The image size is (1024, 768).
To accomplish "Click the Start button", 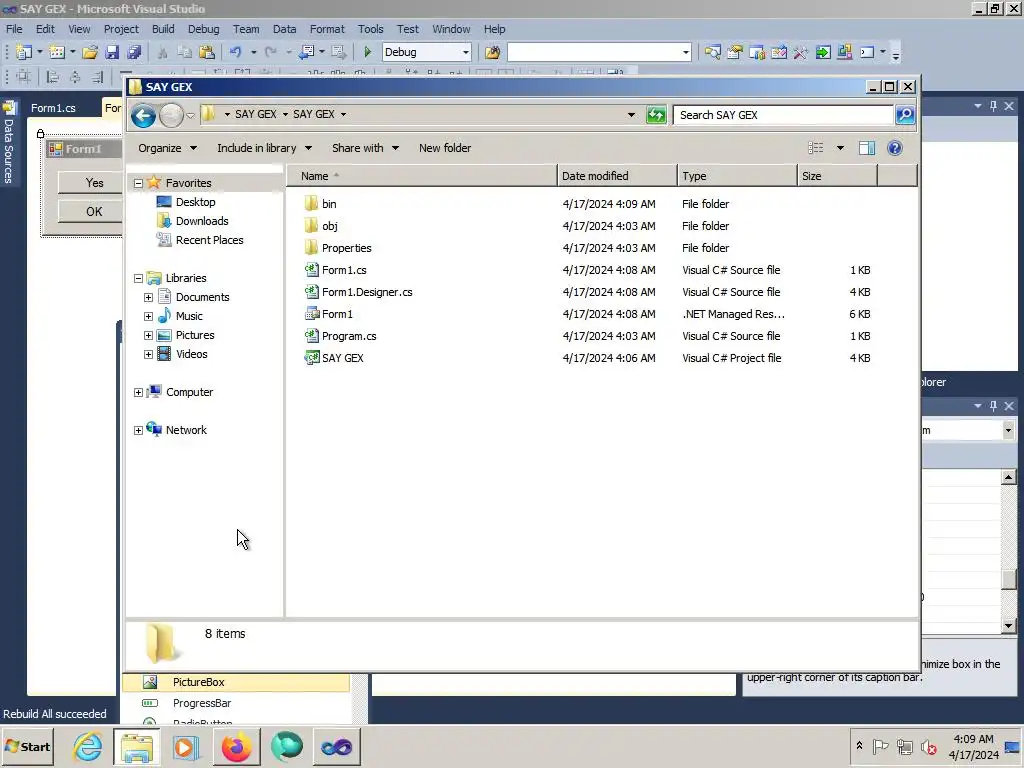I will 27,746.
